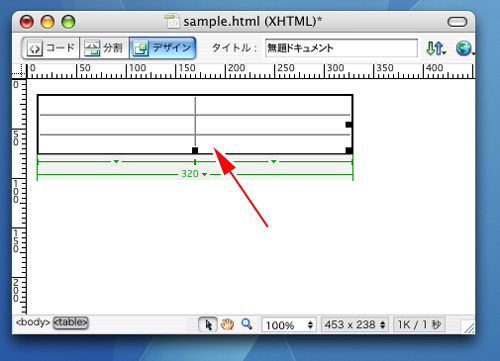
Task: Open the left column width arrow menu
Action: pyautogui.click(x=116, y=162)
